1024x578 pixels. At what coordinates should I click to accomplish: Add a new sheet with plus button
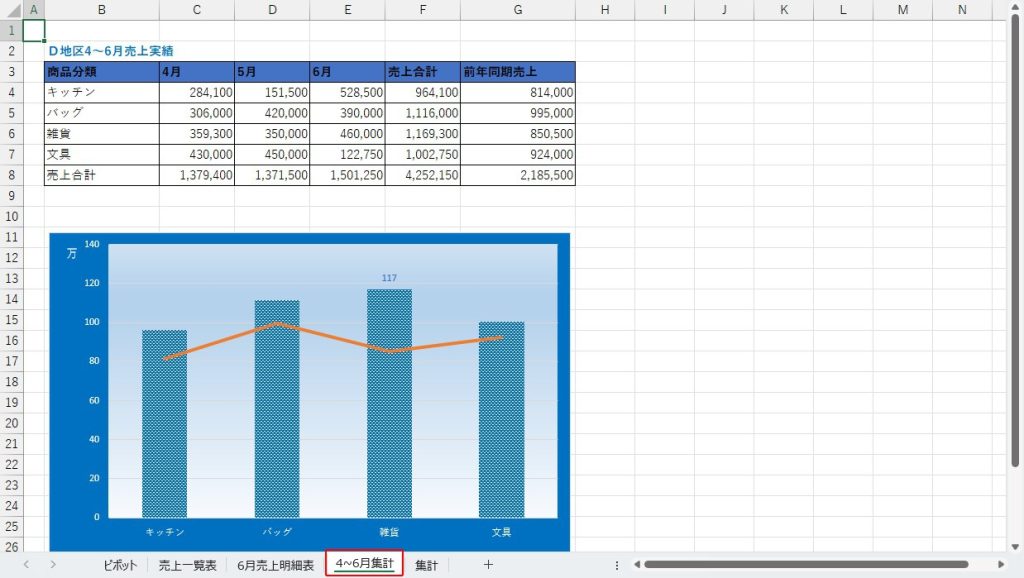pyautogui.click(x=488, y=565)
